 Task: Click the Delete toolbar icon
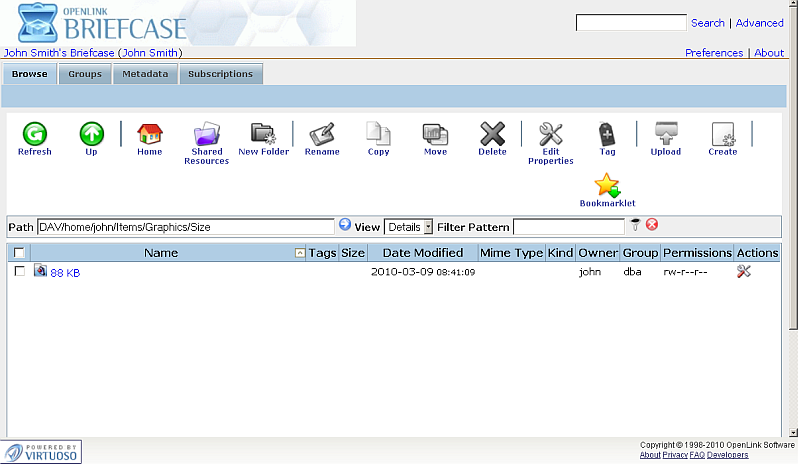(492, 134)
